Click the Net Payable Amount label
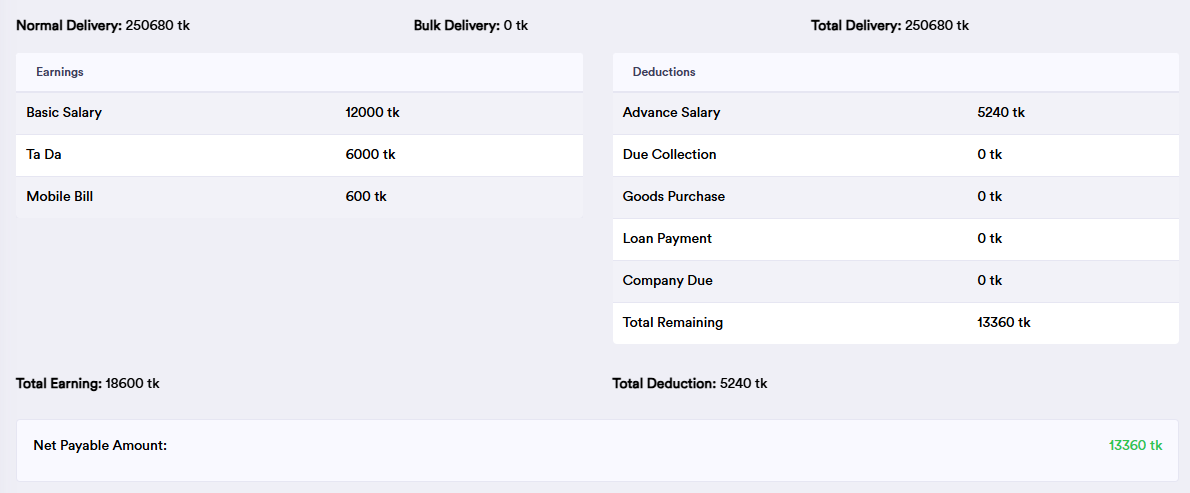Image resolution: width=1190 pixels, height=493 pixels. [x=100, y=446]
